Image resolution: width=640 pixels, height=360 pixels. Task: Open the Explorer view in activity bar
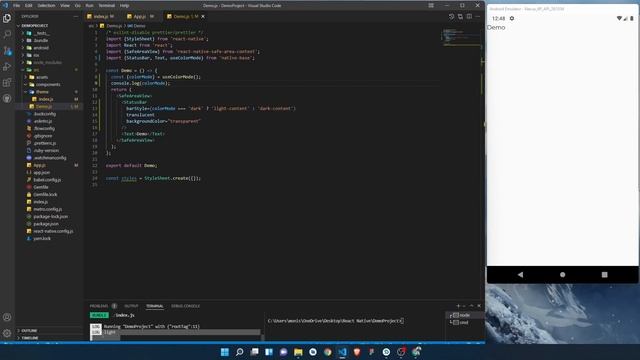coord(7,18)
